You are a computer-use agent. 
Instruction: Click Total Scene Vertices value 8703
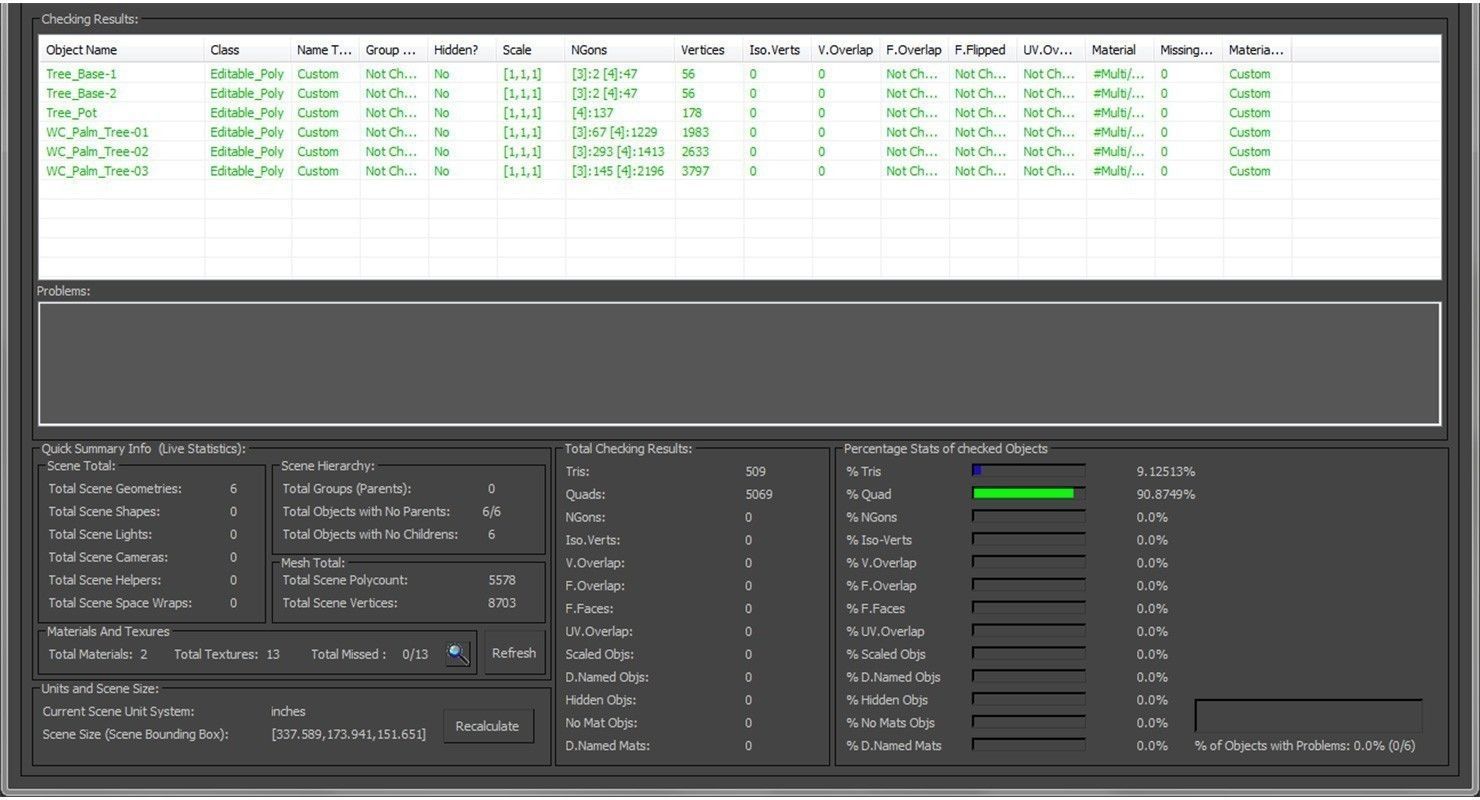[502, 603]
